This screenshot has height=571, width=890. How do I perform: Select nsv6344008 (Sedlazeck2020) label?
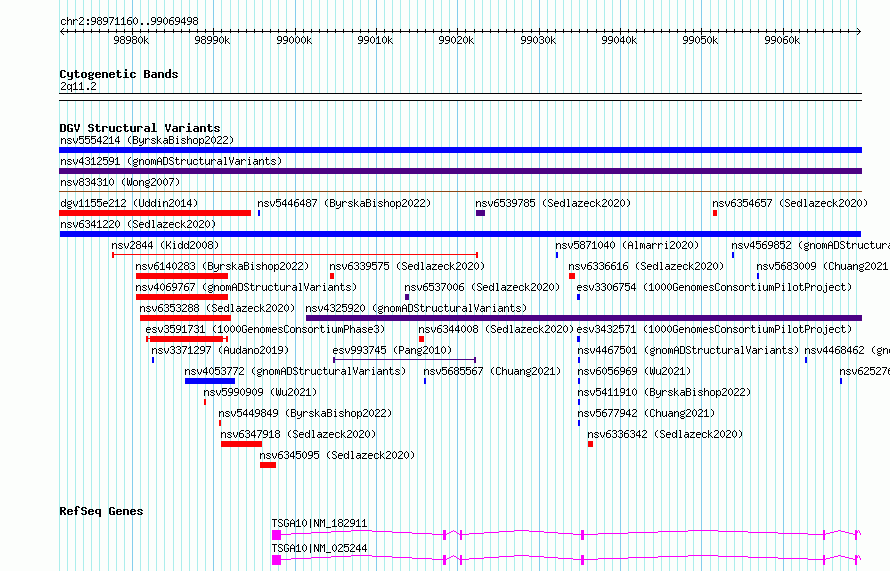coord(496,329)
